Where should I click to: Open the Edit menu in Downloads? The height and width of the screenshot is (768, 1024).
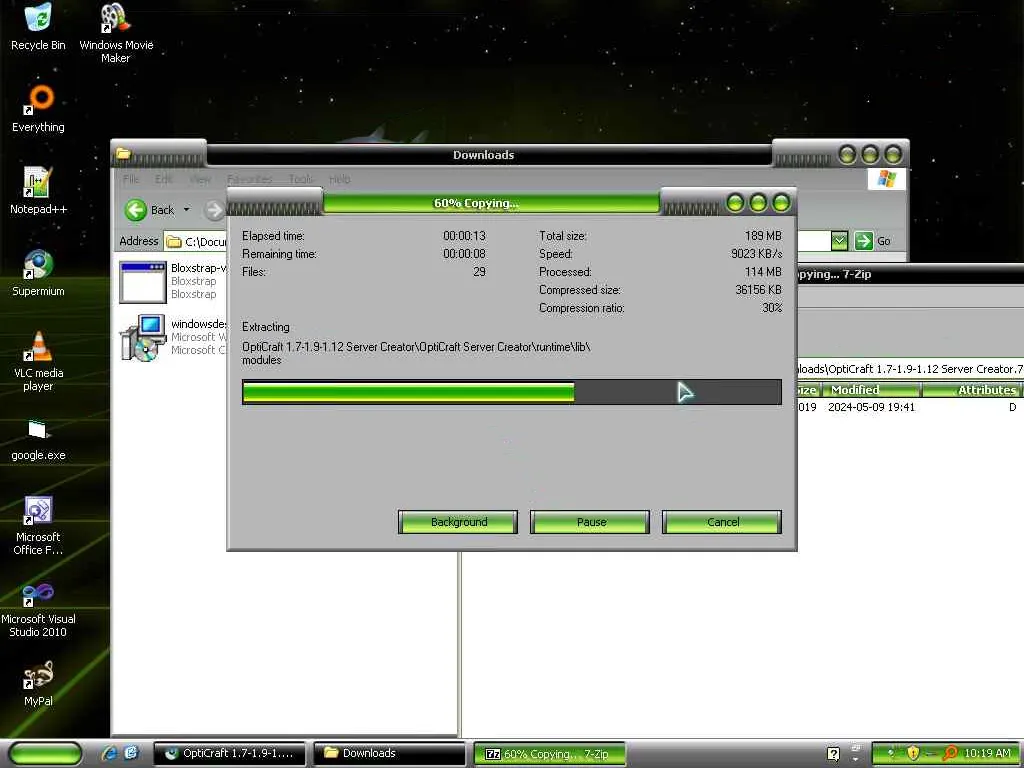163,179
